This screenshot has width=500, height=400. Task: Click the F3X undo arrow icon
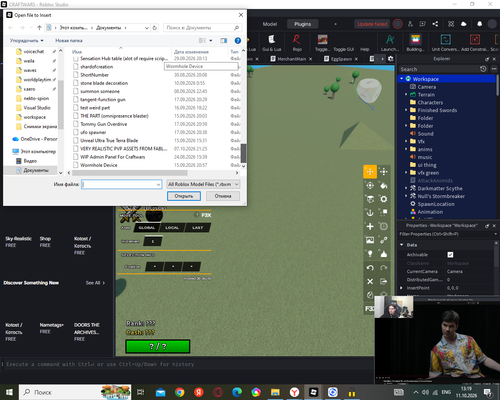(370, 268)
